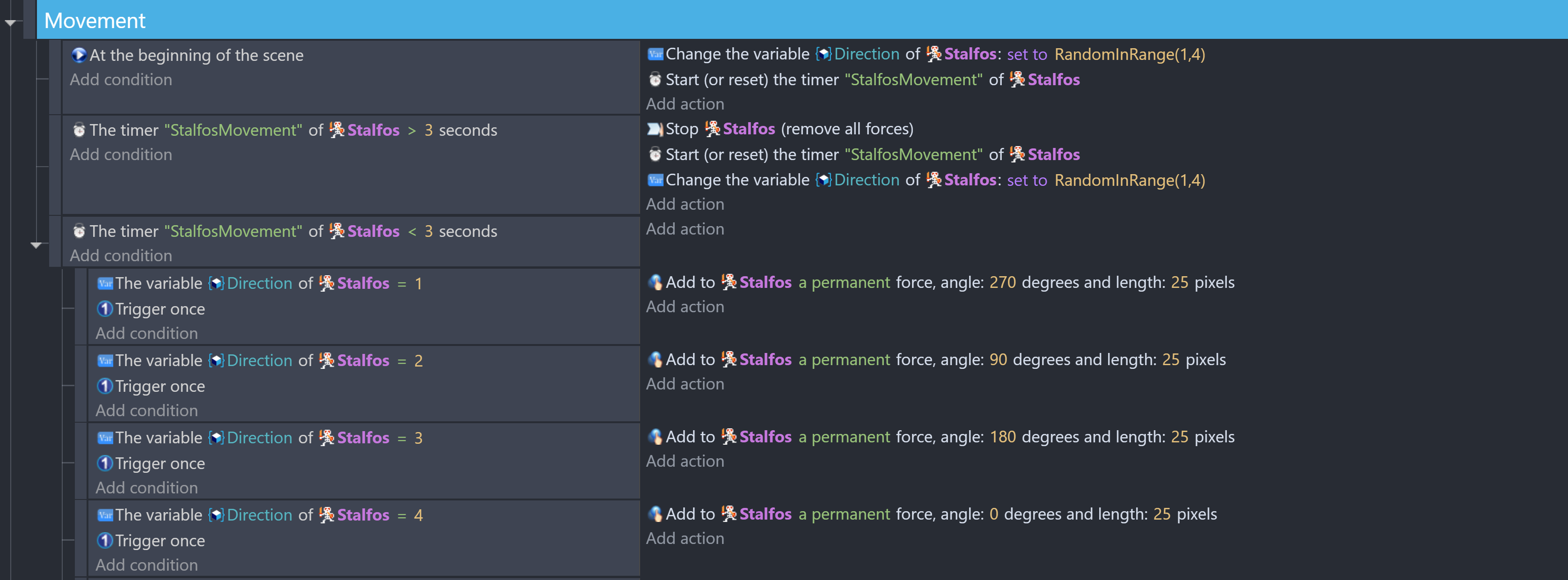Click variable icon in second Change the variable action
The height and width of the screenshot is (580, 1568).
click(655, 180)
